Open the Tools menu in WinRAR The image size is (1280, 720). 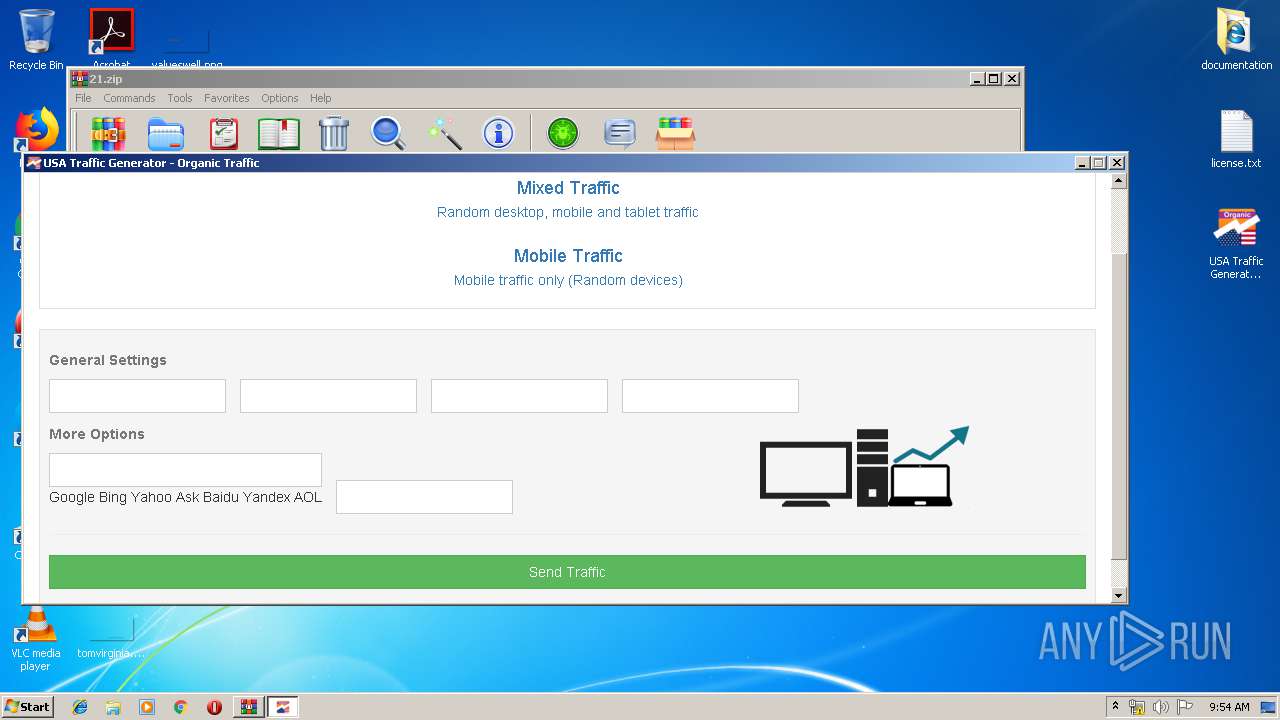[x=180, y=98]
